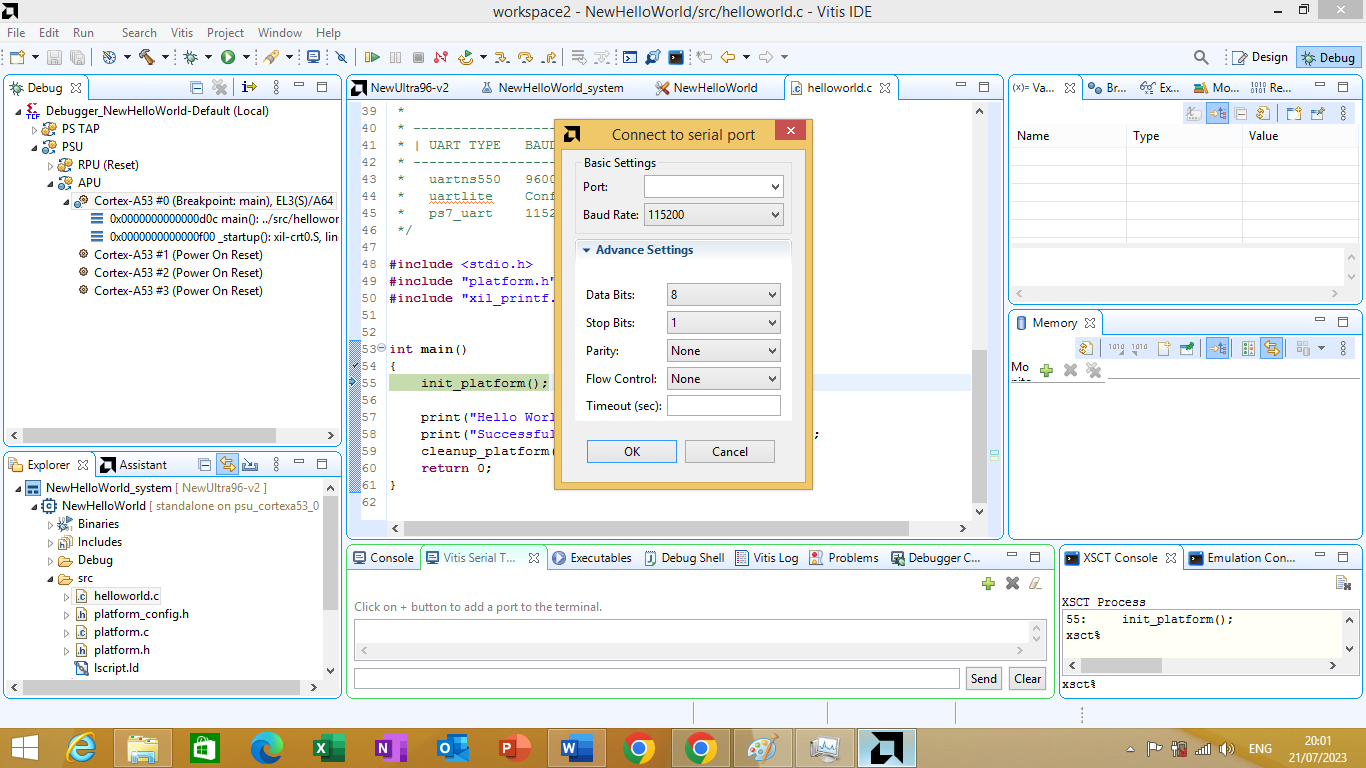Toggle Memory view link rendering panes button
This screenshot has height=768, width=1366.
[1271, 348]
